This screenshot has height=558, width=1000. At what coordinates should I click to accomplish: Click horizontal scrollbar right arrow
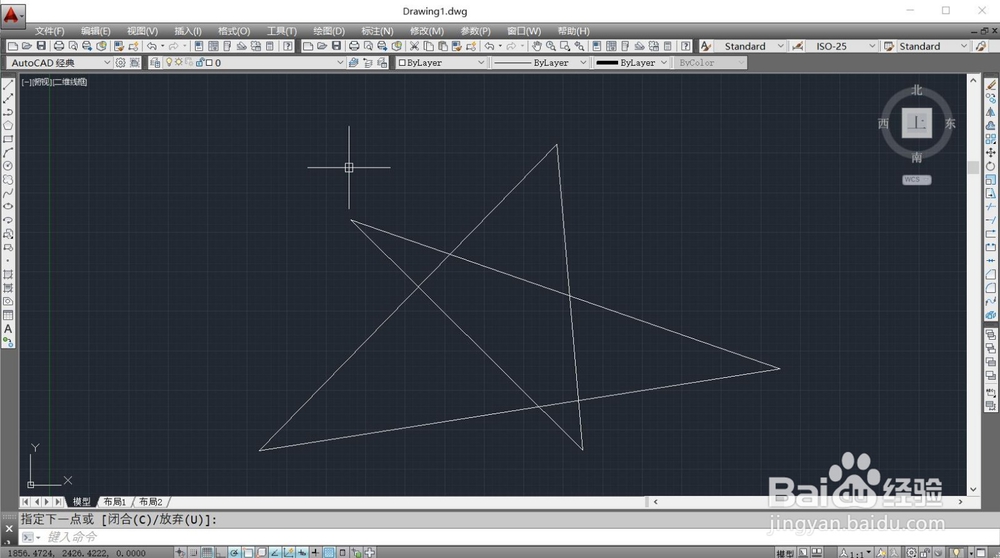pos(960,502)
